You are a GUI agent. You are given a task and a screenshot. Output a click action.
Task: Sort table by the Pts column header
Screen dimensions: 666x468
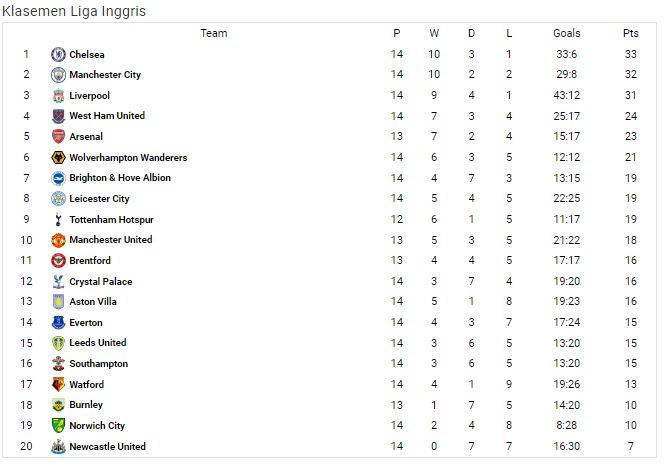tap(631, 33)
